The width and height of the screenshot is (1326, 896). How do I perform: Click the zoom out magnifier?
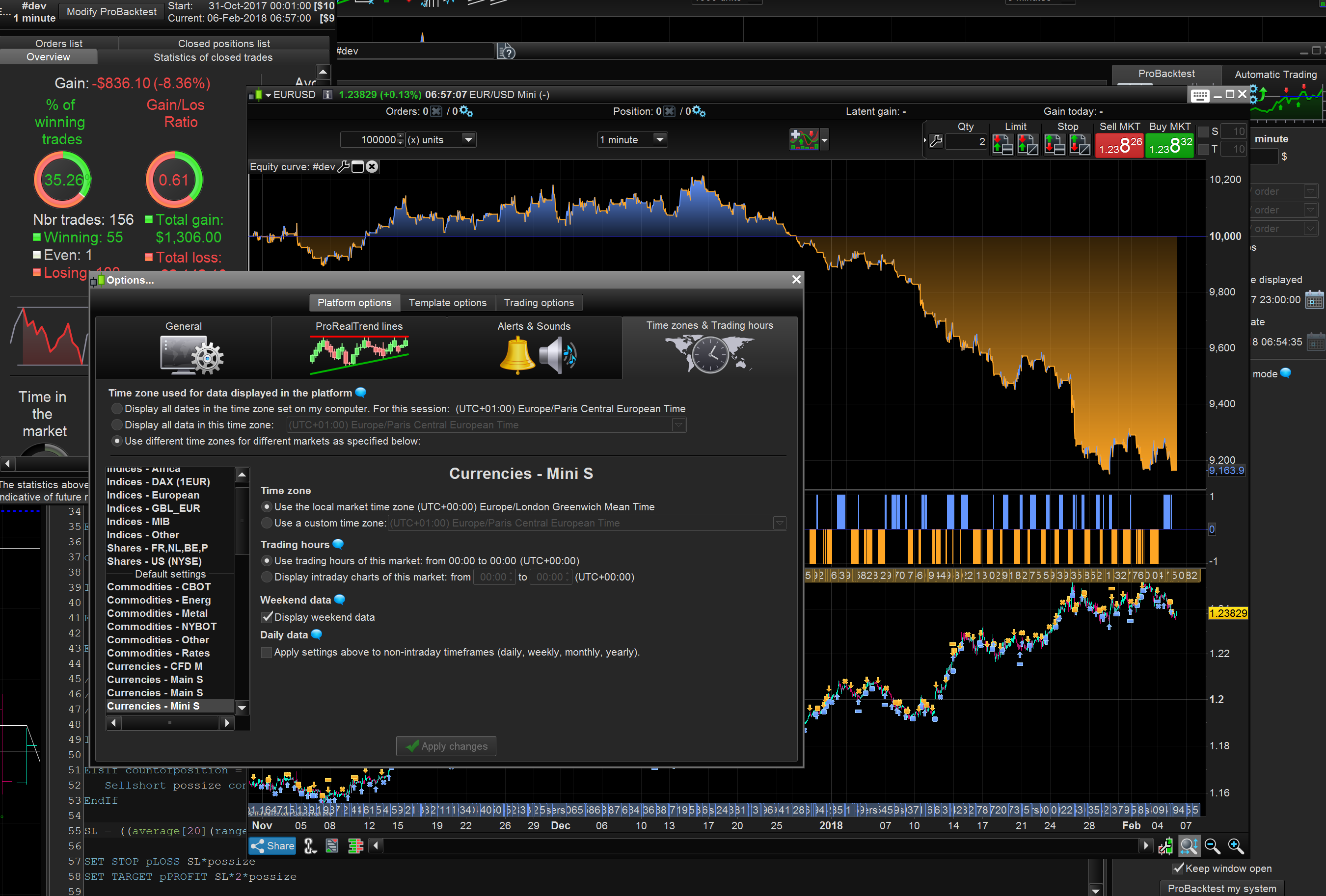[1213, 846]
